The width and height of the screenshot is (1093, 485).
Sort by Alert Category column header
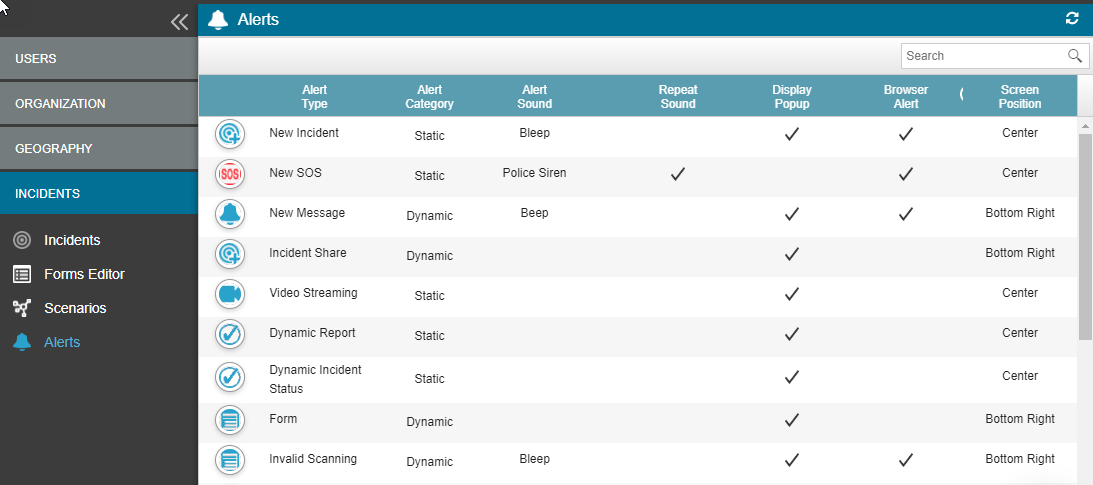(430, 97)
